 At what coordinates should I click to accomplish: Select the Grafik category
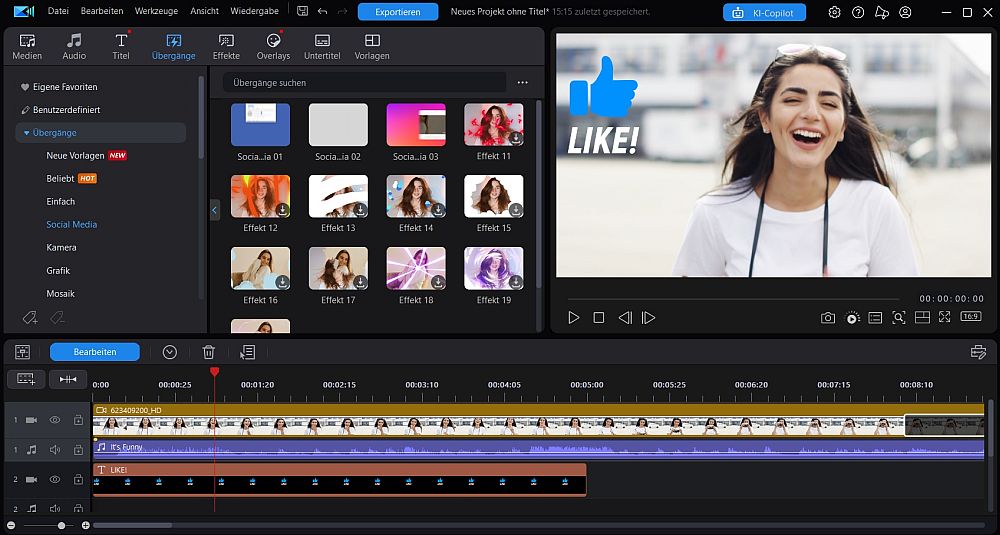coord(58,270)
